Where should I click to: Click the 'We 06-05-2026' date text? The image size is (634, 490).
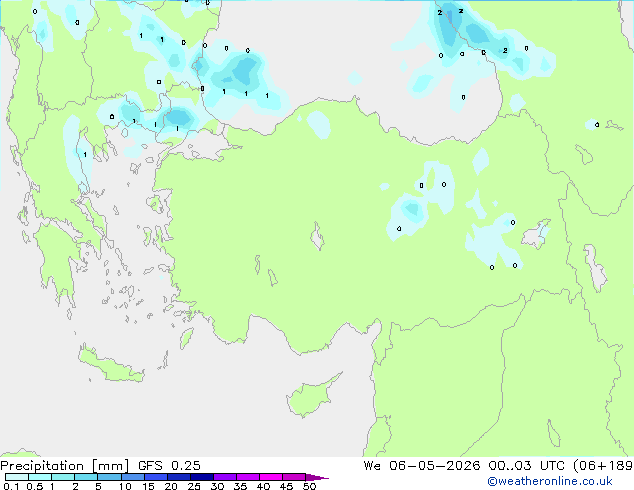coord(422,466)
